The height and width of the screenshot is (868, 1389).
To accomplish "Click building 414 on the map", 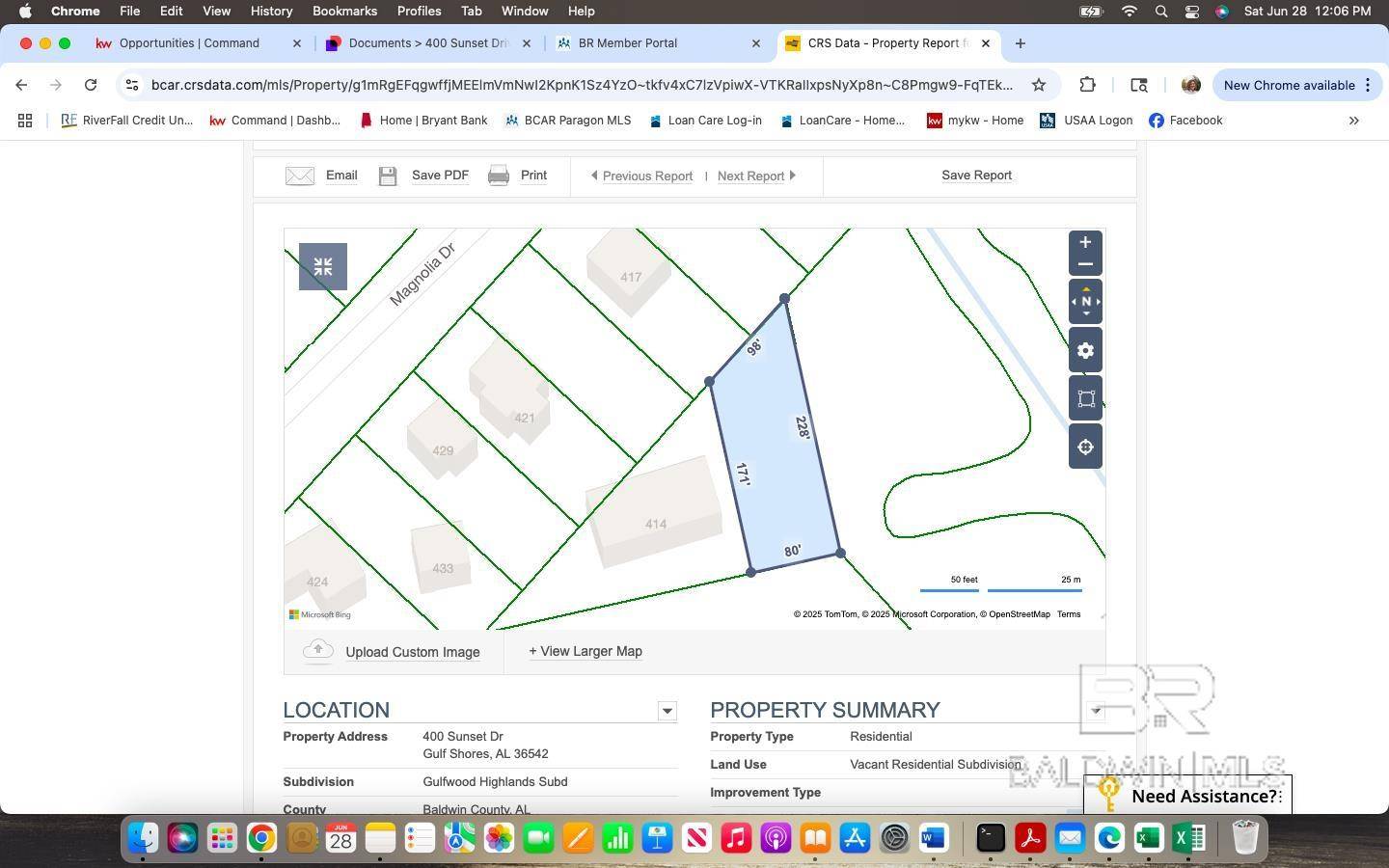I will [656, 514].
